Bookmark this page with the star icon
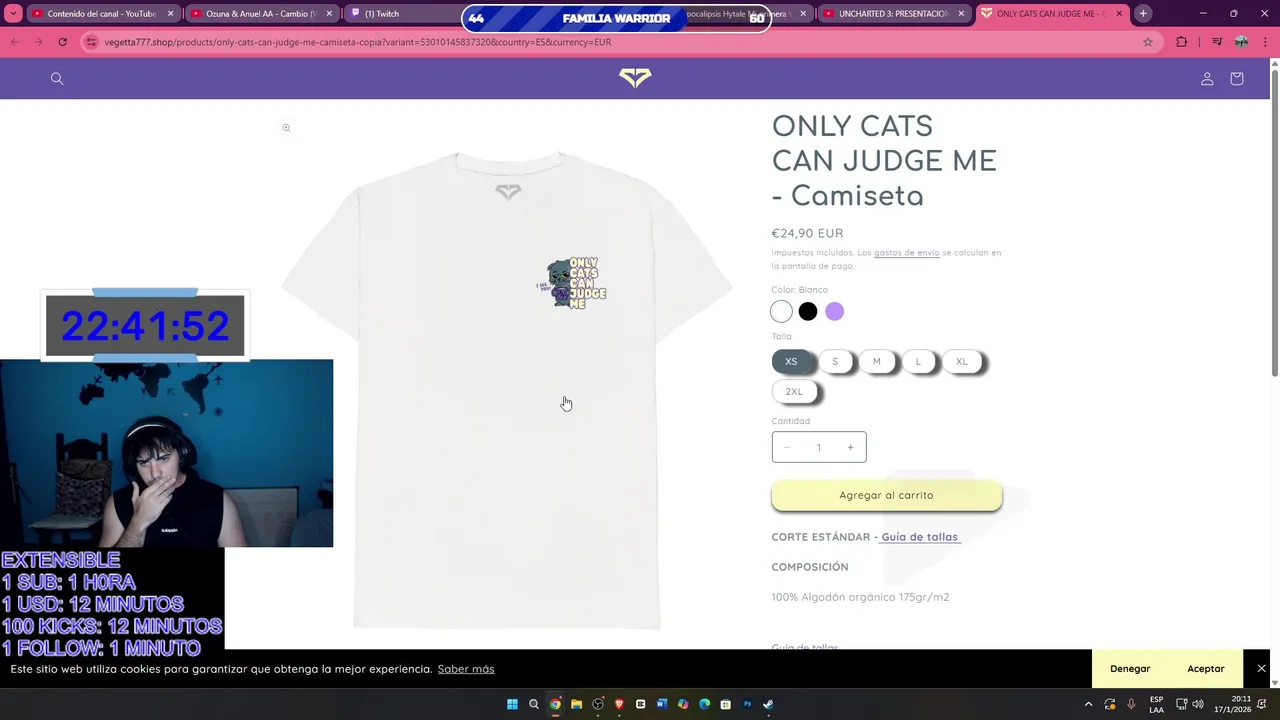 (1148, 42)
